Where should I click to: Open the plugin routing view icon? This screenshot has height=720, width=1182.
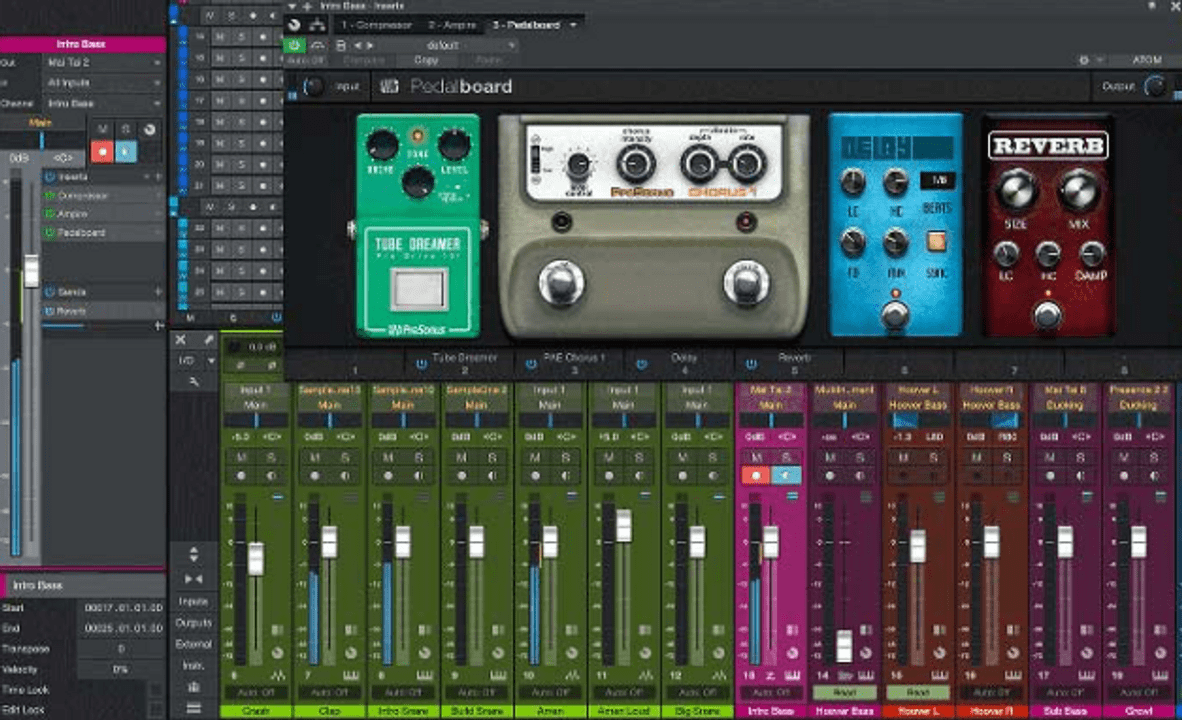coord(317,25)
